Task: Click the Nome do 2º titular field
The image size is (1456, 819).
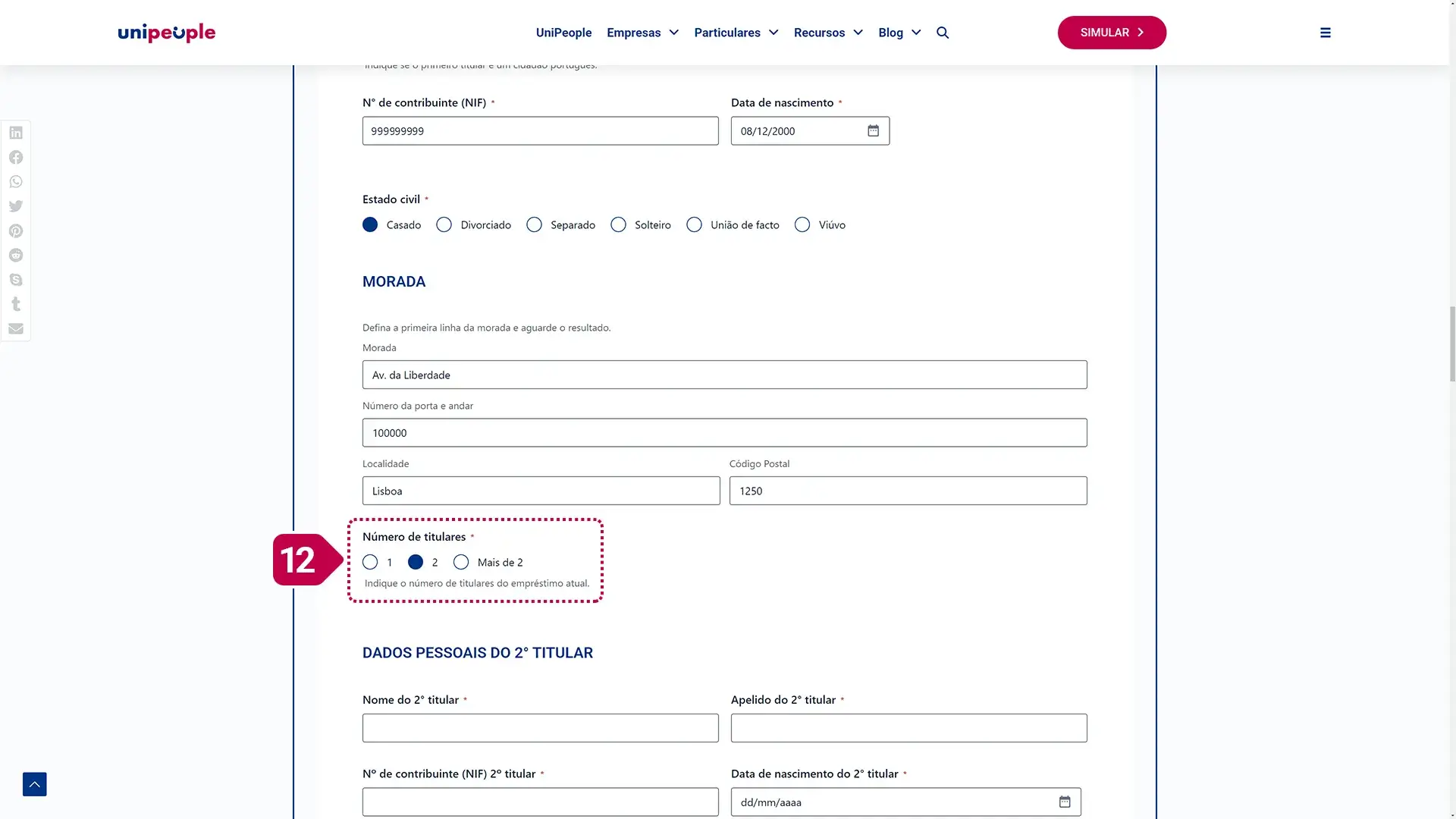Action: point(540,728)
